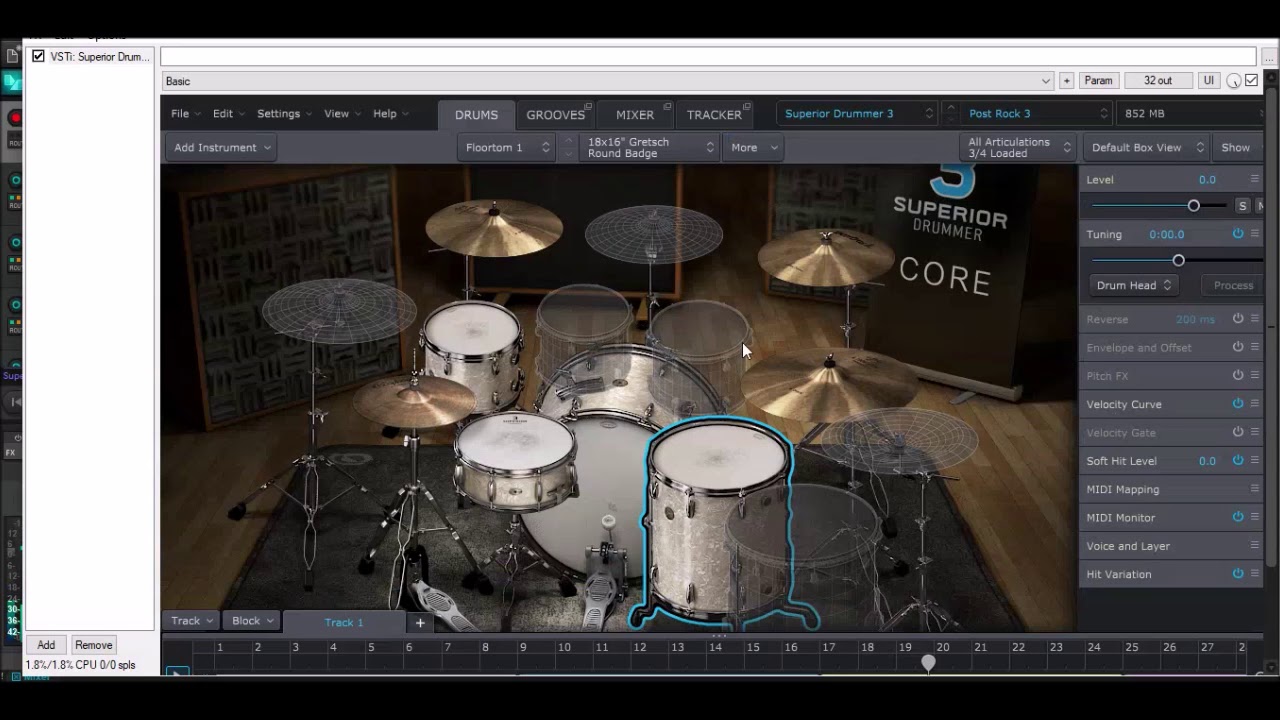This screenshot has height=720, width=1280.
Task: Click the wireframe cymbal at top center
Action: tap(653, 233)
